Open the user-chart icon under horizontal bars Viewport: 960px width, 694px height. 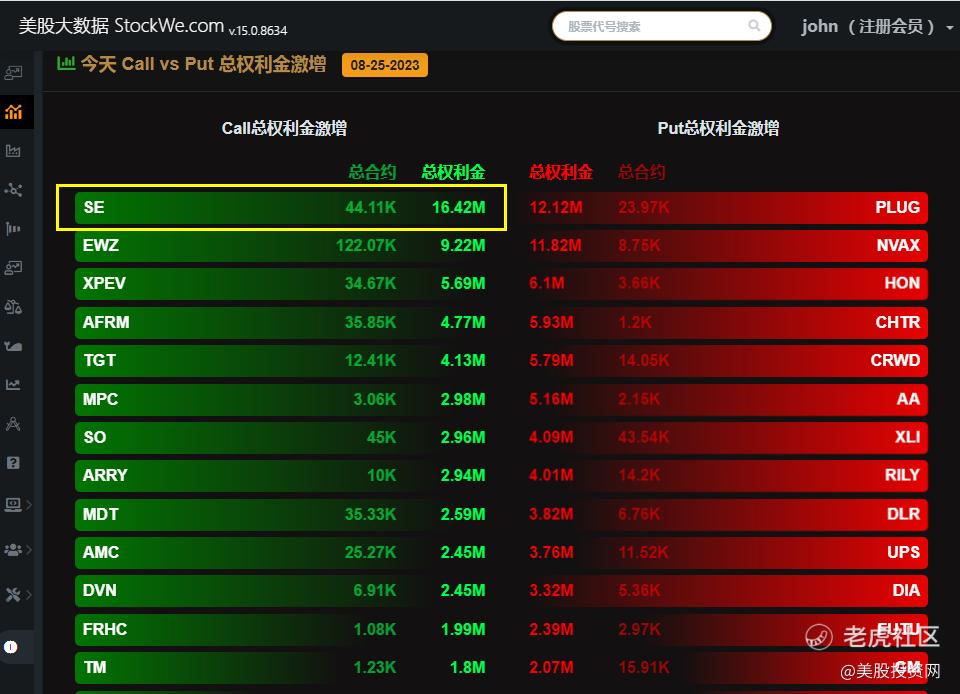(x=13, y=267)
